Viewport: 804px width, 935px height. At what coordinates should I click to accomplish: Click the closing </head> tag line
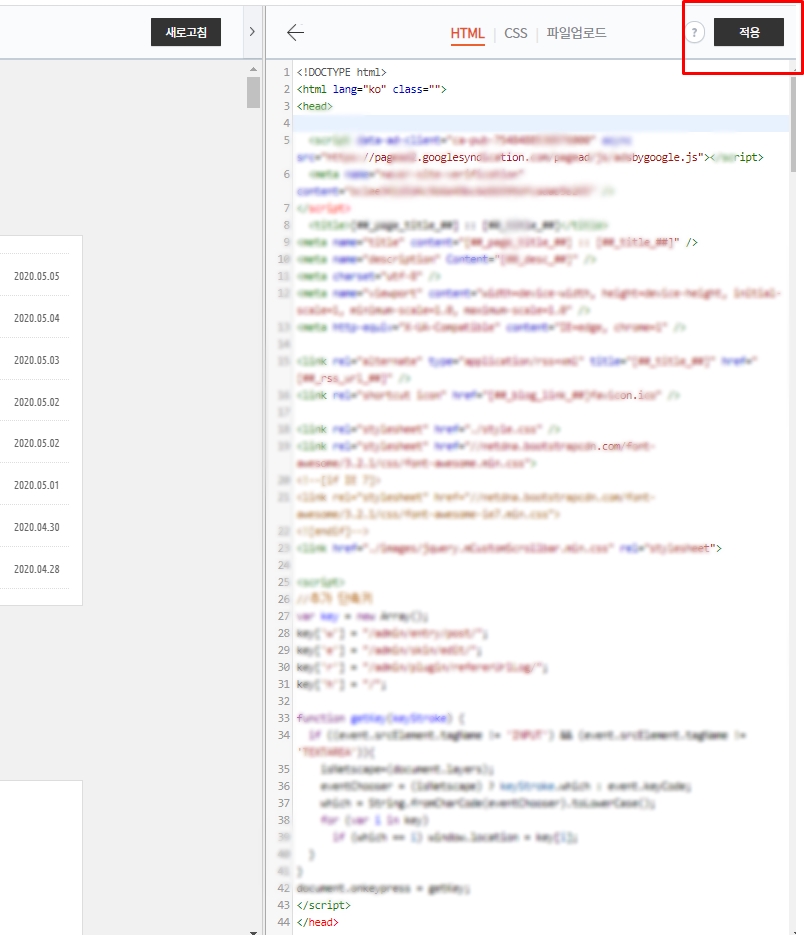(x=318, y=922)
